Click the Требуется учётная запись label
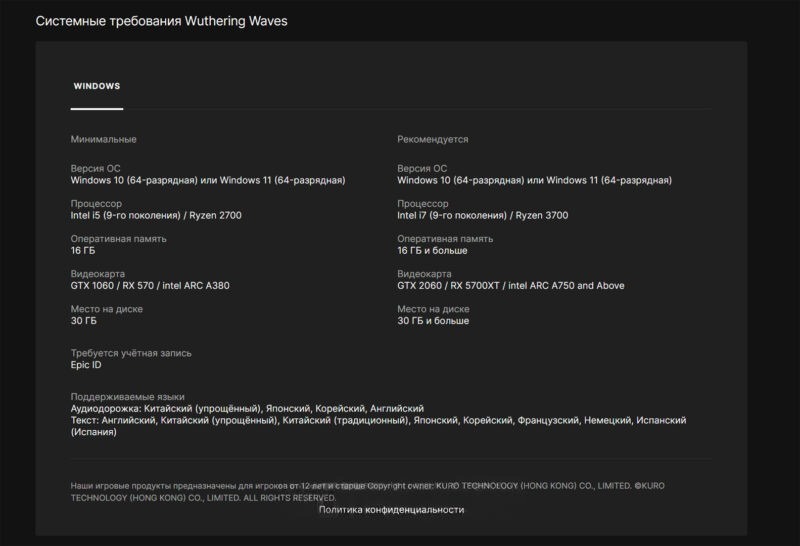The image size is (800, 546). (x=131, y=353)
